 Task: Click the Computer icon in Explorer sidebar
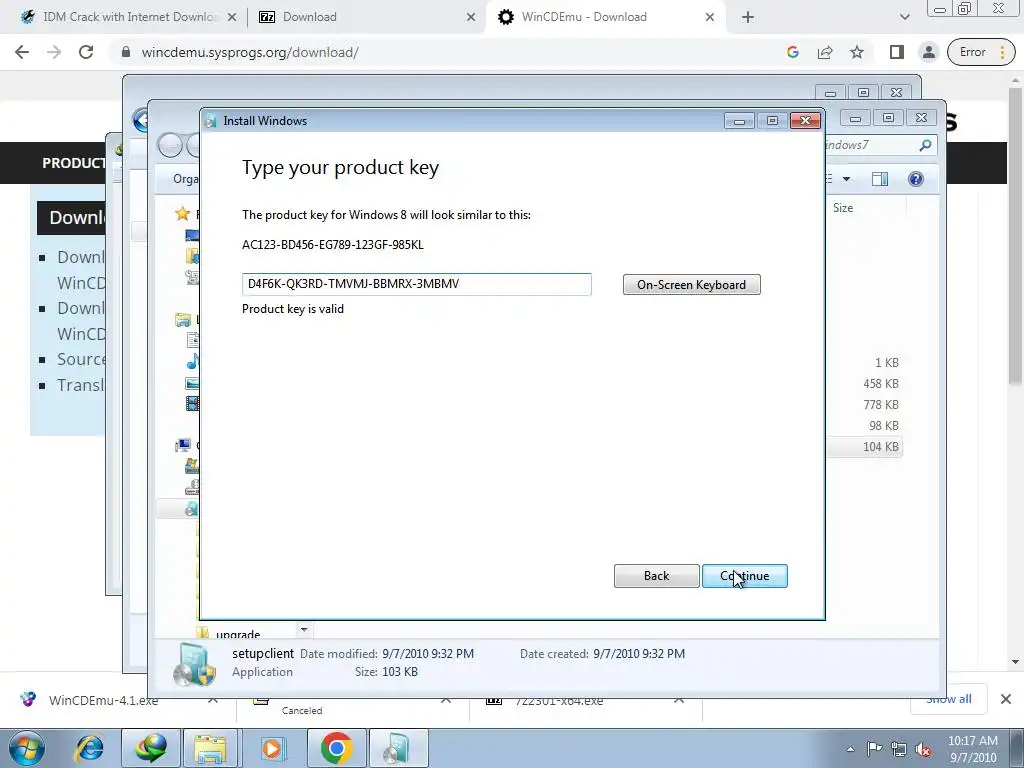click(183, 445)
